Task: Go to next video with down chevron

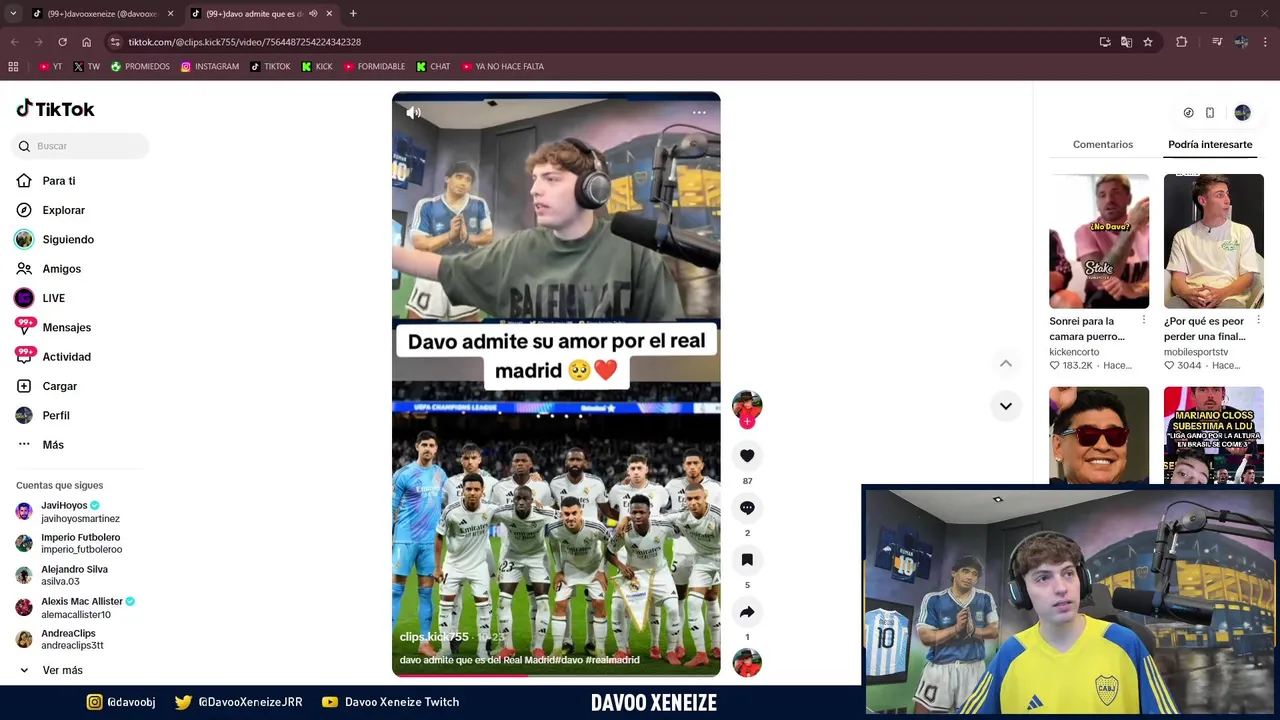Action: tap(1006, 406)
